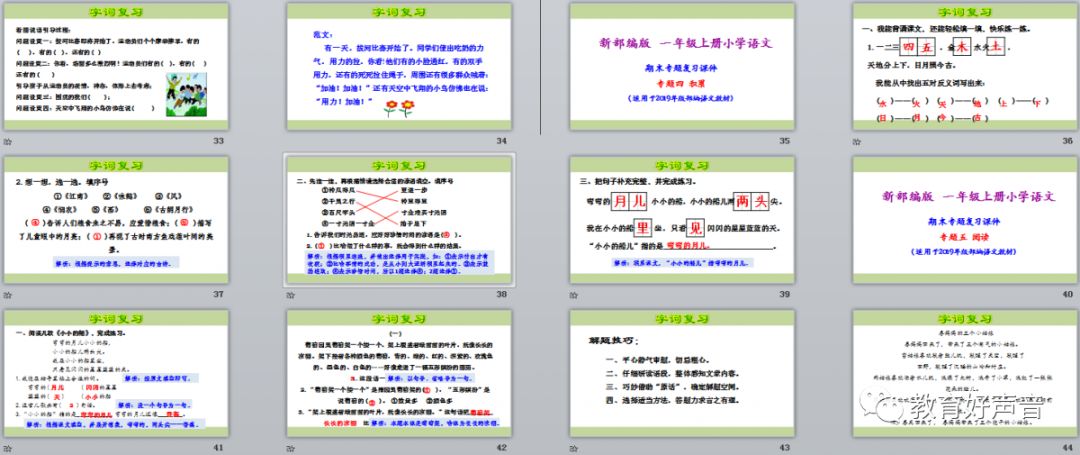The height and width of the screenshot is (455, 1080).
Task: Select slide 44 thumbnail with story text
Action: point(966,374)
